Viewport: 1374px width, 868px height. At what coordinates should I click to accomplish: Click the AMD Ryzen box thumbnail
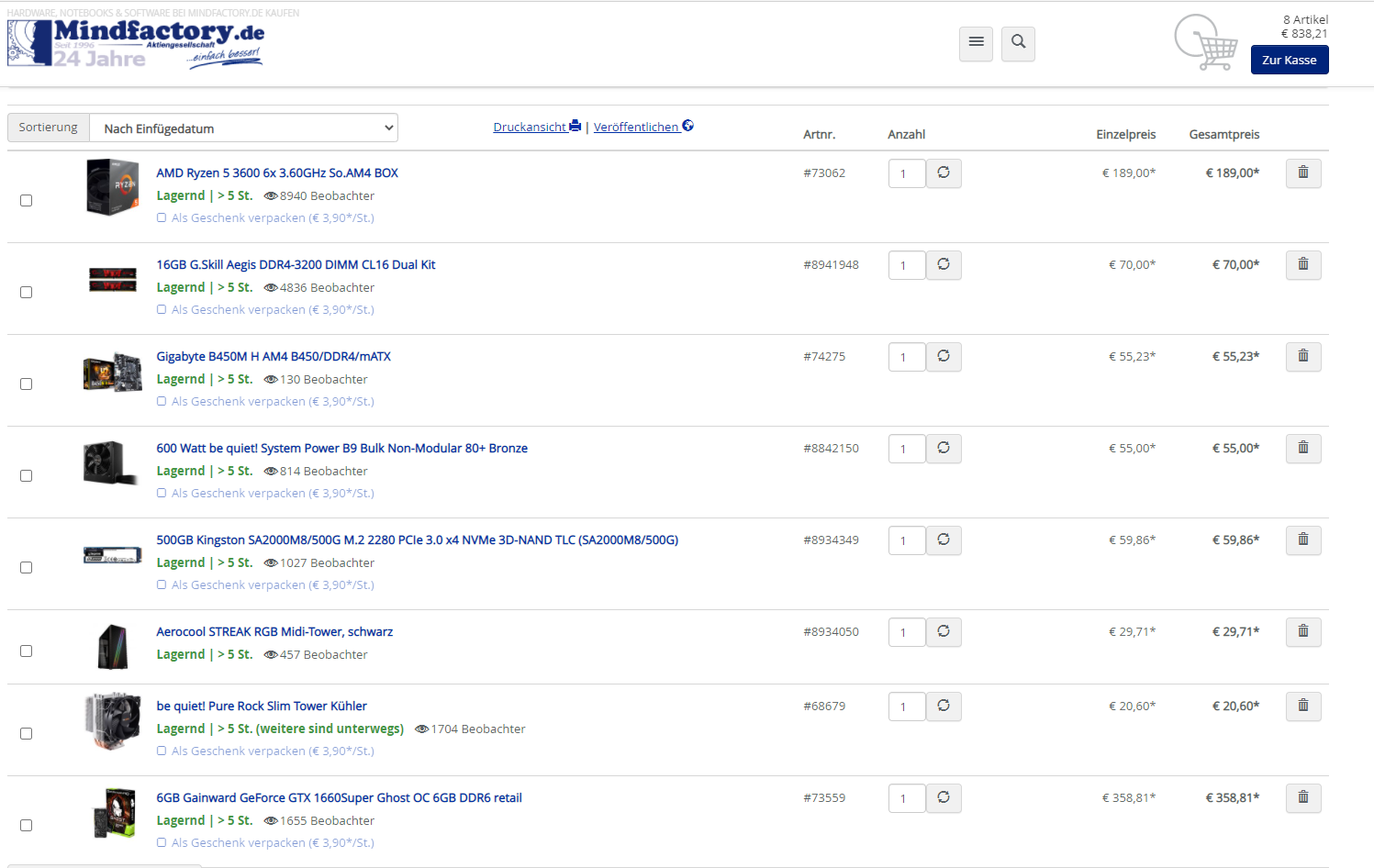[x=113, y=187]
